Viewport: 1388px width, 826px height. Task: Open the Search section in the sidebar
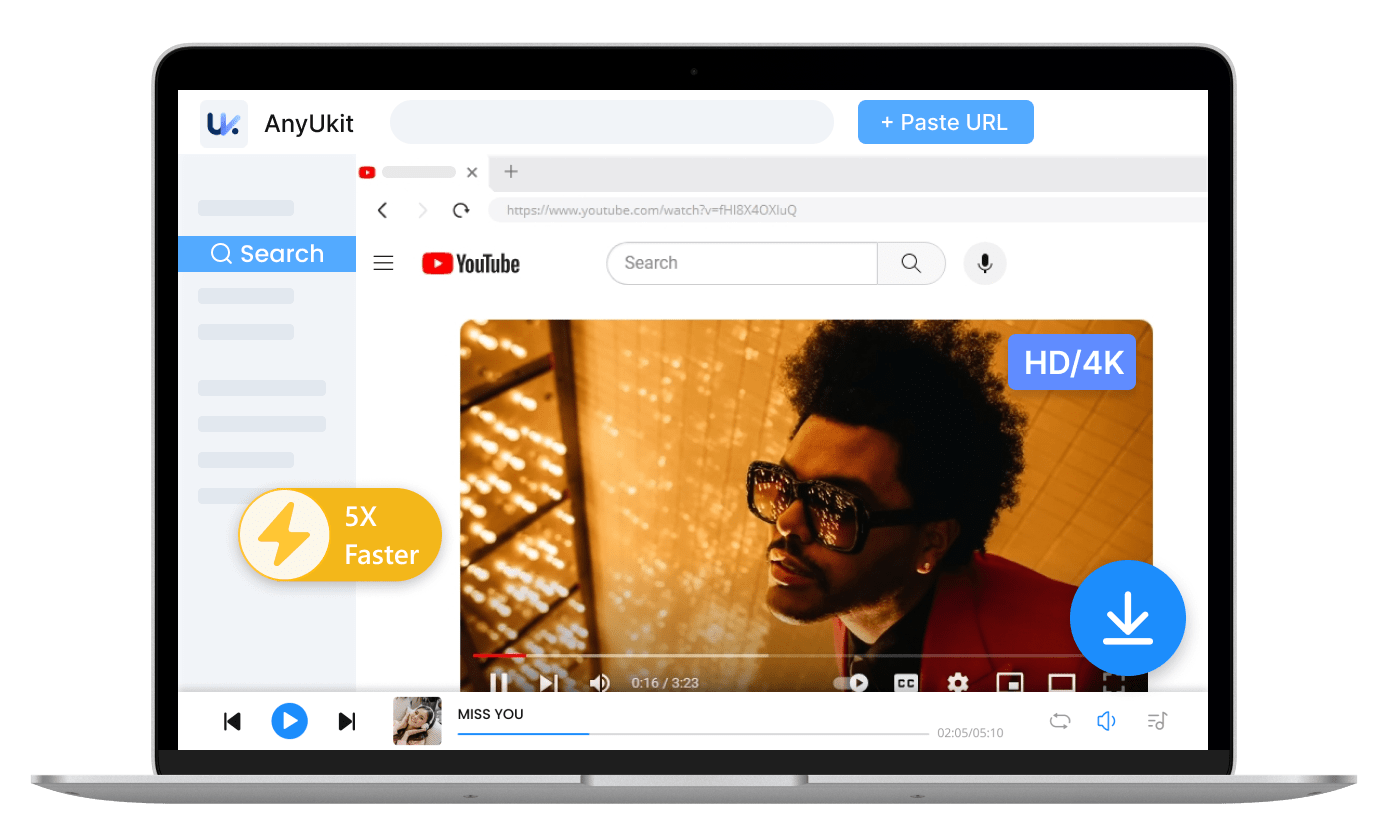coord(266,253)
